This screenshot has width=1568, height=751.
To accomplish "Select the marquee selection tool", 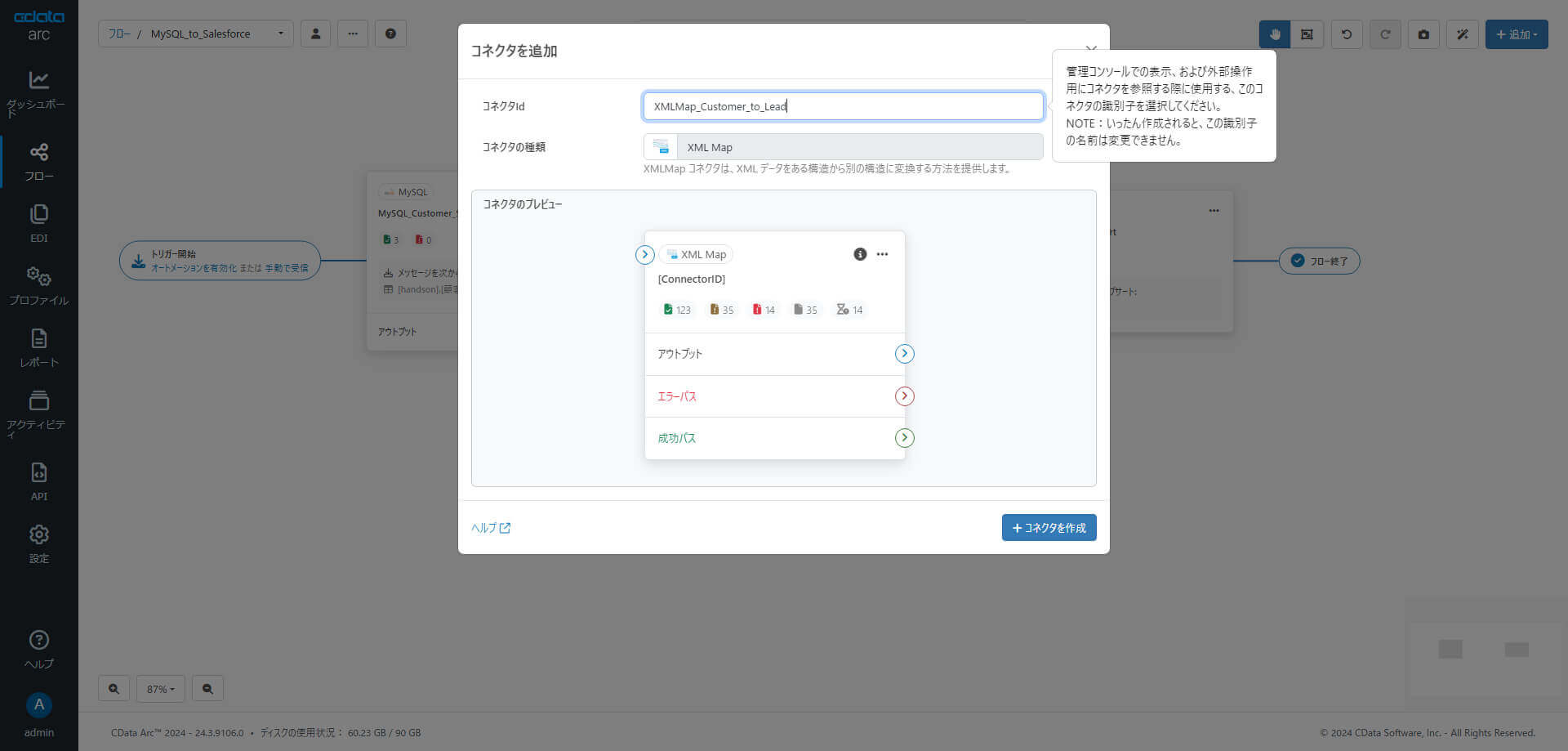I will (x=1307, y=34).
